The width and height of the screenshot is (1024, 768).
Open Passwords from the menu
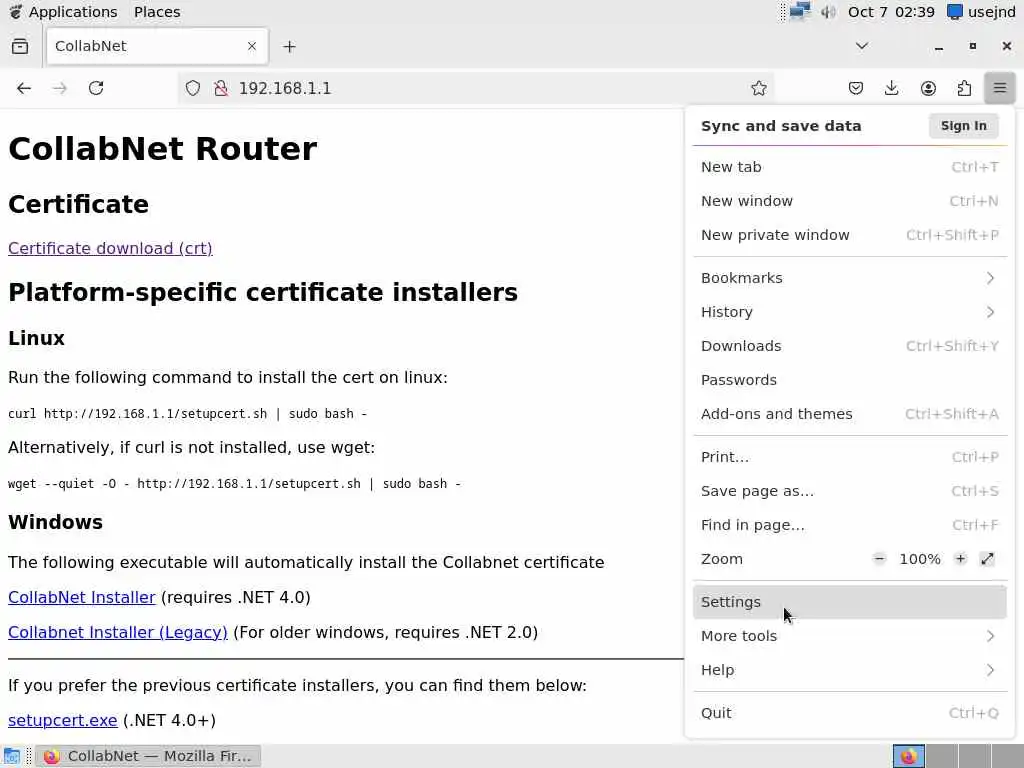click(x=850, y=380)
